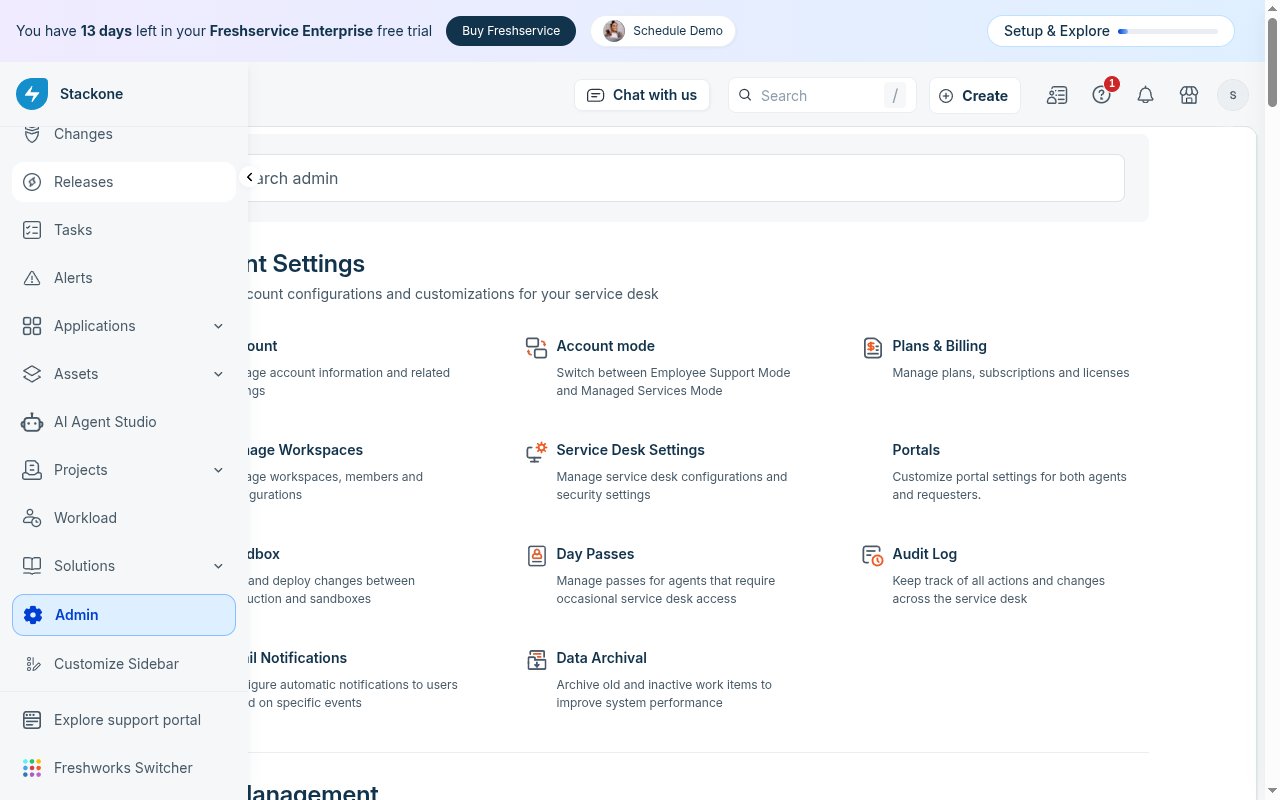1280x800 pixels.
Task: Click the Stackone account name
Action: coord(92,94)
